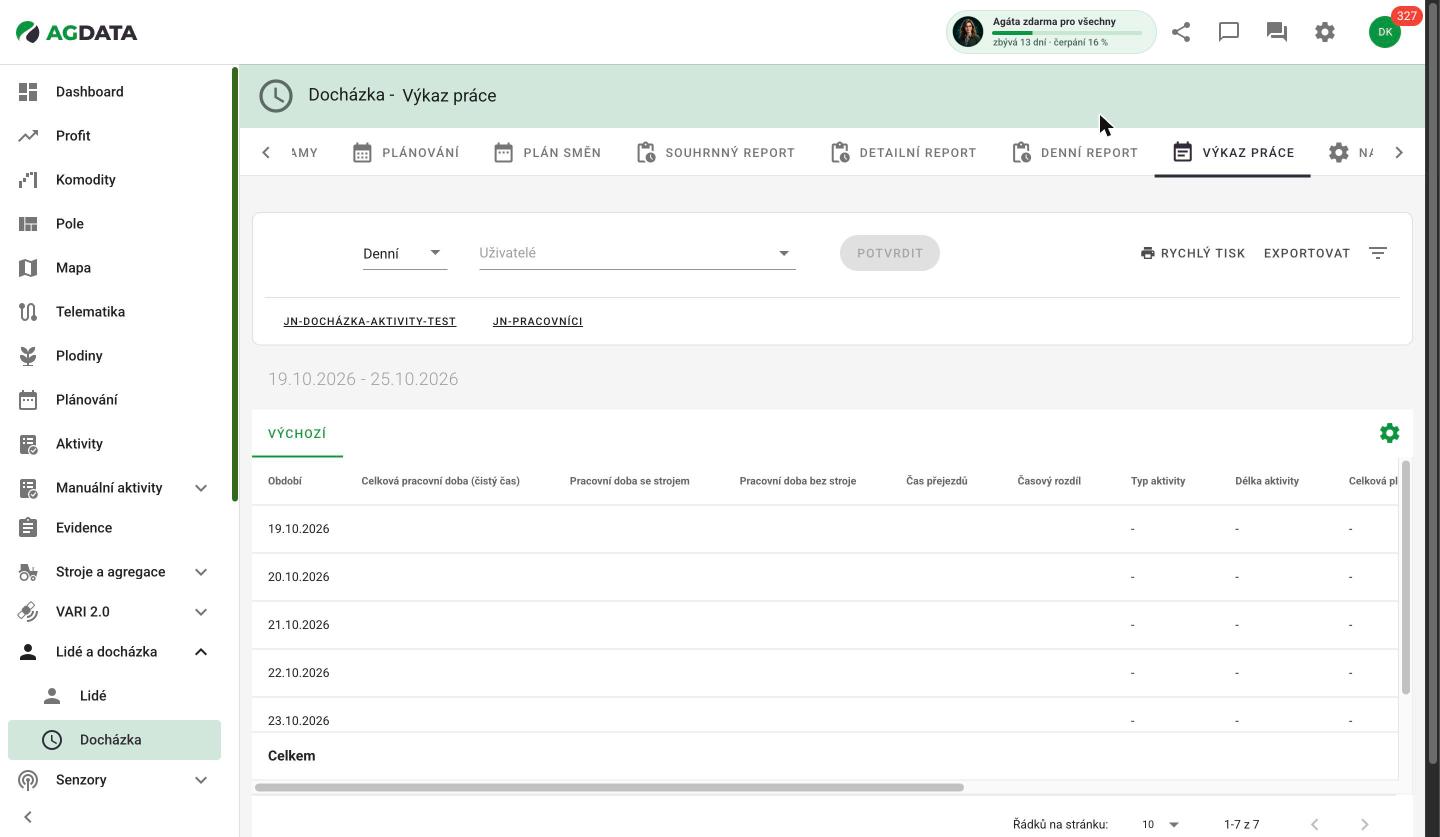Switch to Souhrnný report tab

716,153
